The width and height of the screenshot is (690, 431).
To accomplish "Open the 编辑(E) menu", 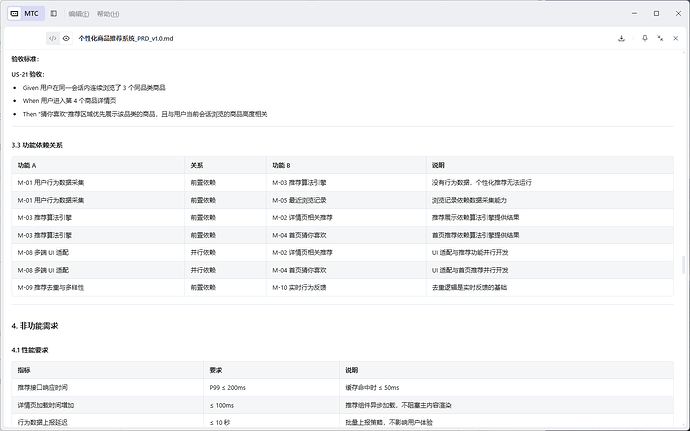I will point(79,14).
